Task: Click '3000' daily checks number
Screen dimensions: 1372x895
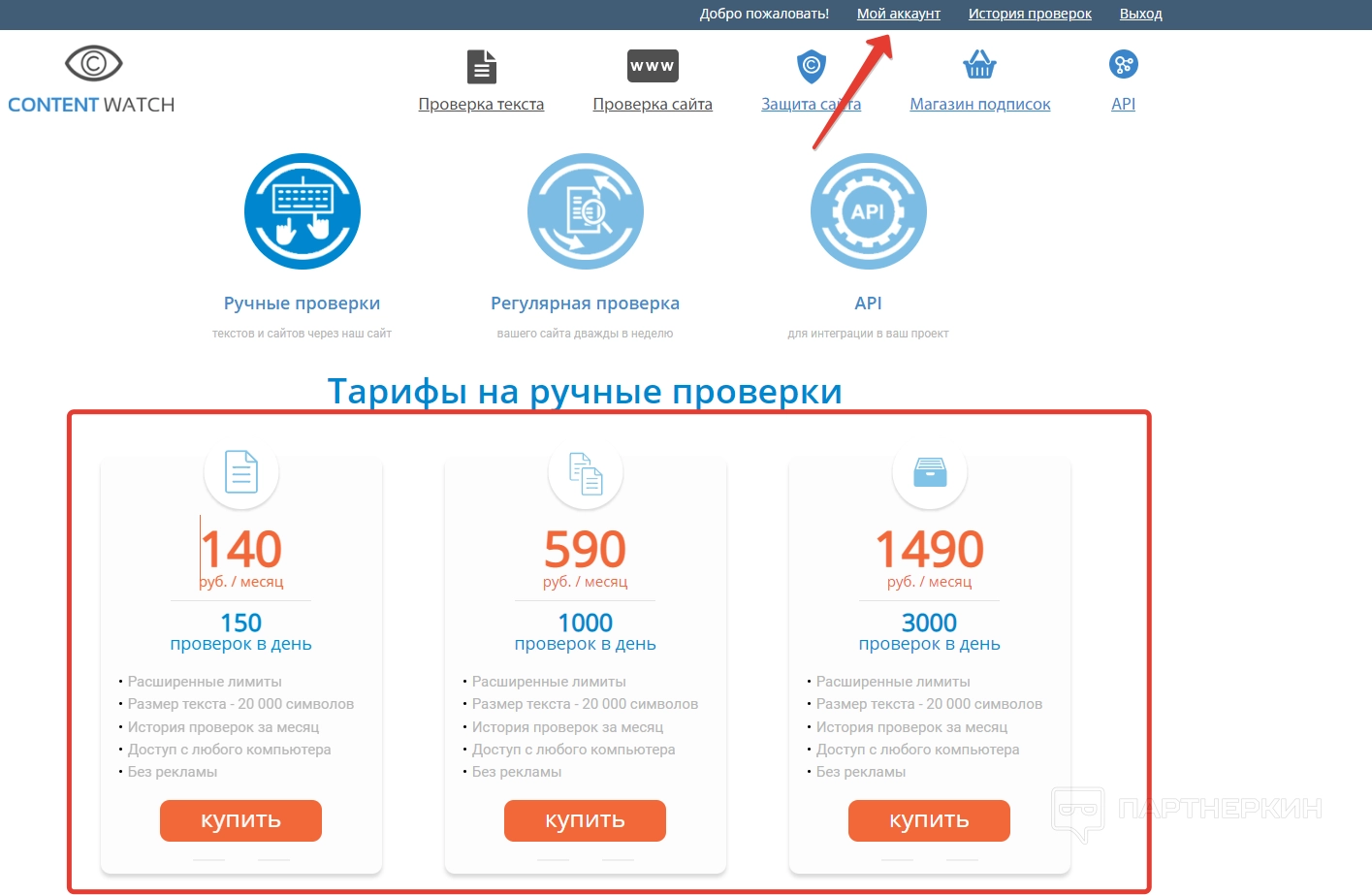Action: click(x=930, y=623)
